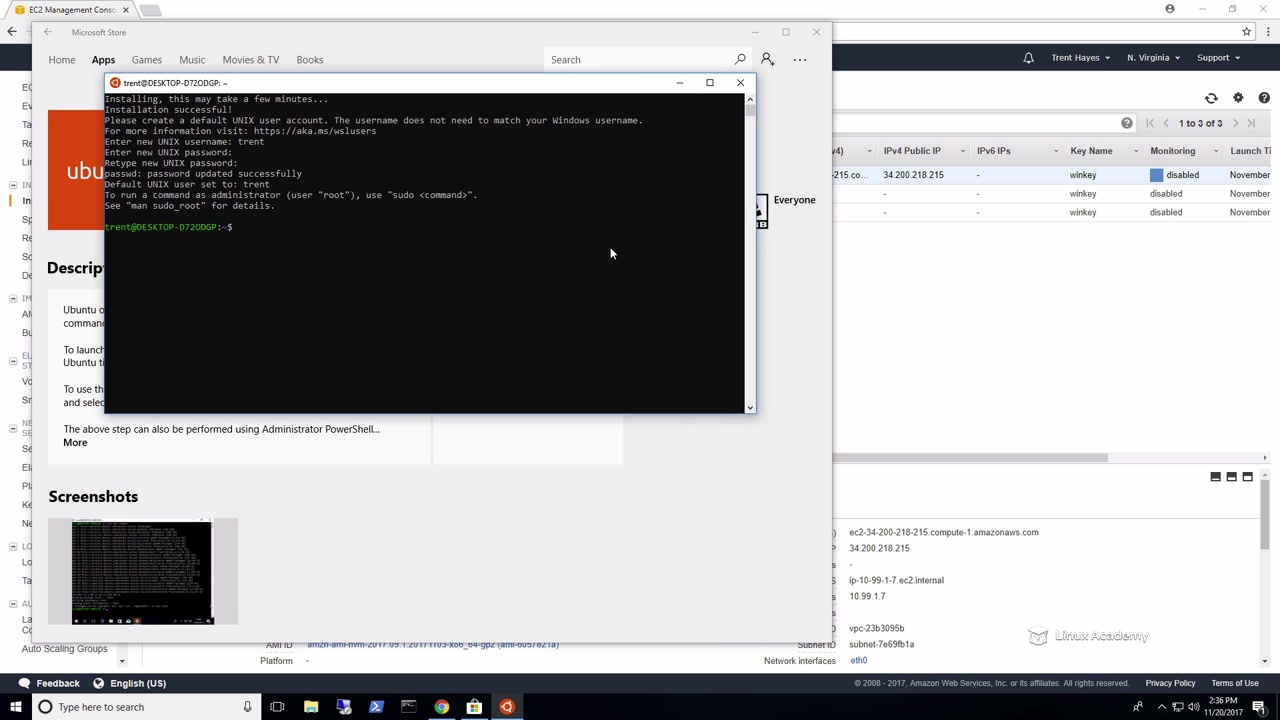This screenshot has height=720, width=1280.
Task: Select the instance row with IP 34.200.218.215
Action: coord(1050,175)
